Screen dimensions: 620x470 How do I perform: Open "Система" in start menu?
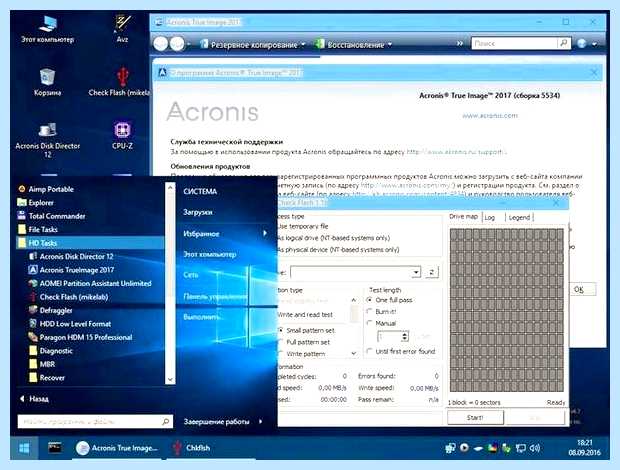tap(200, 191)
